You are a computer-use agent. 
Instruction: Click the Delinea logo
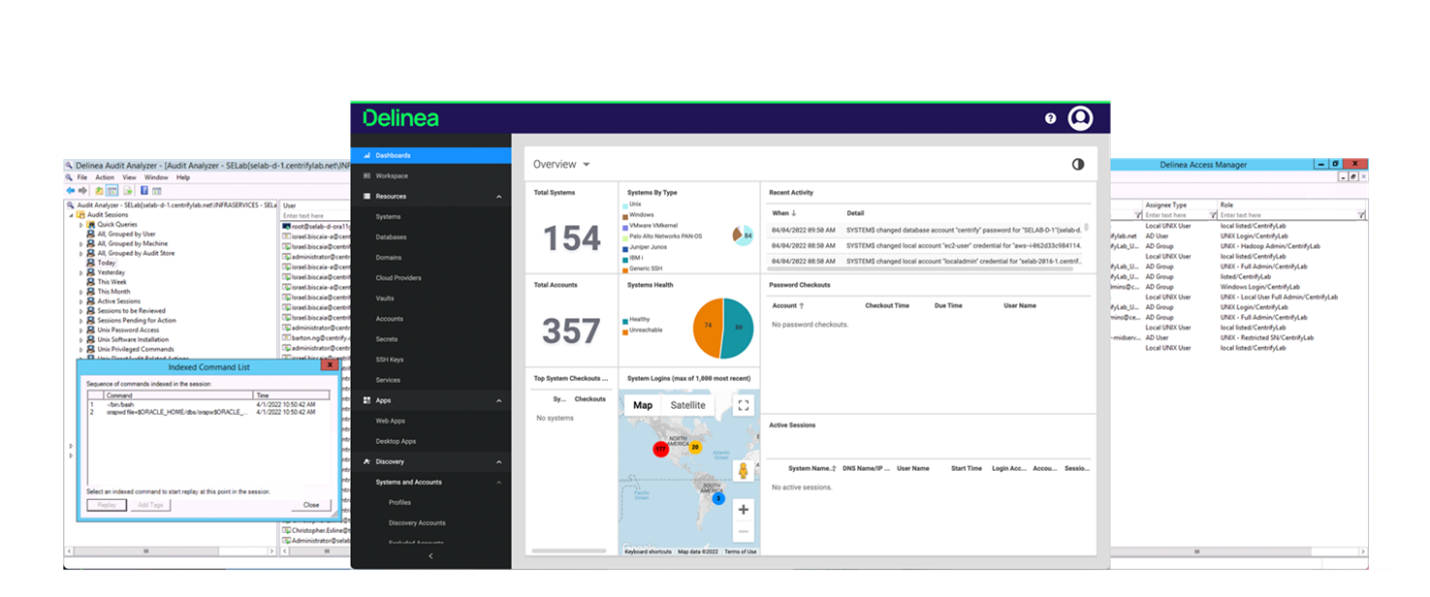400,118
